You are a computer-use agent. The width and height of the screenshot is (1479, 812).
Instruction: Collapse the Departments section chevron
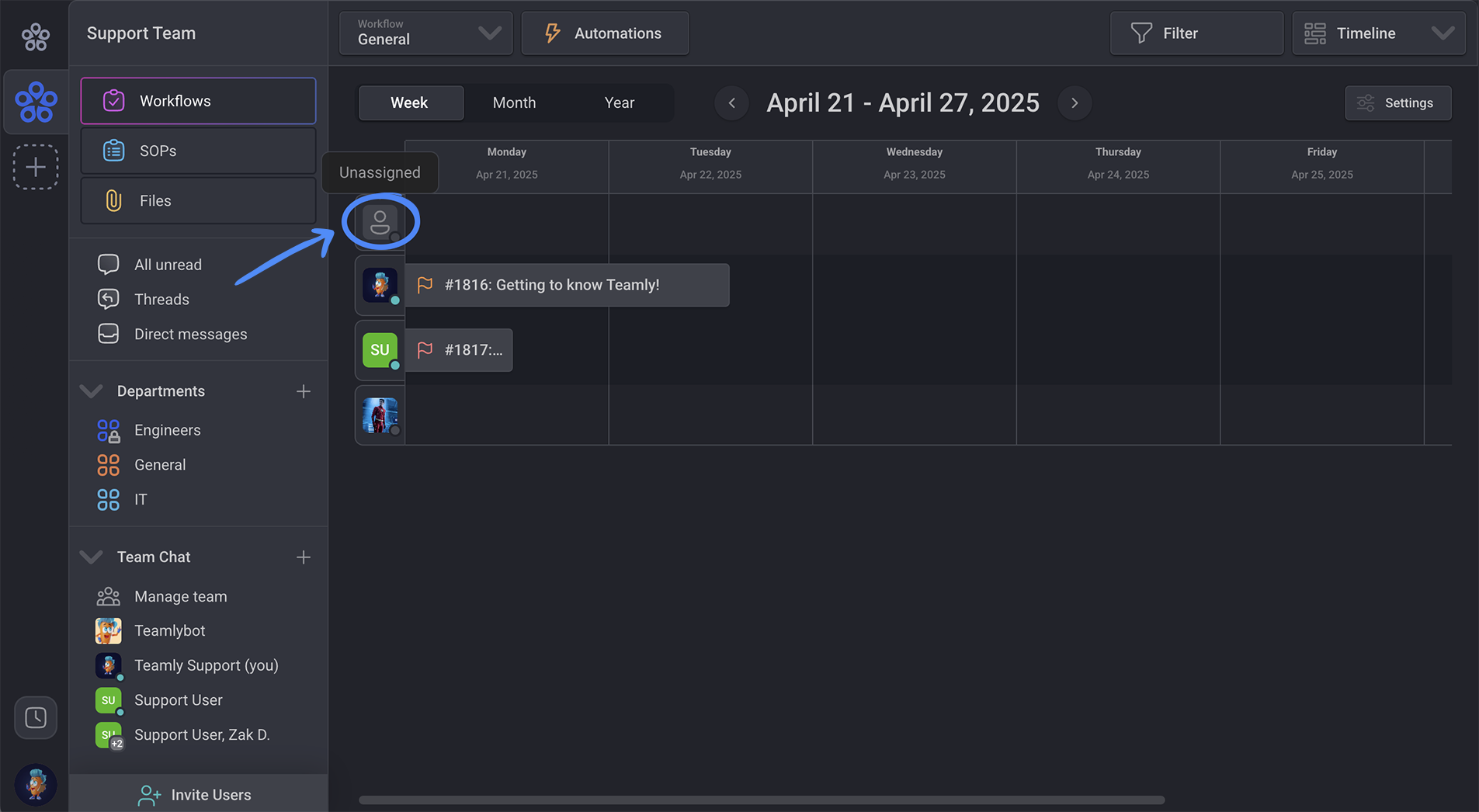pos(92,391)
